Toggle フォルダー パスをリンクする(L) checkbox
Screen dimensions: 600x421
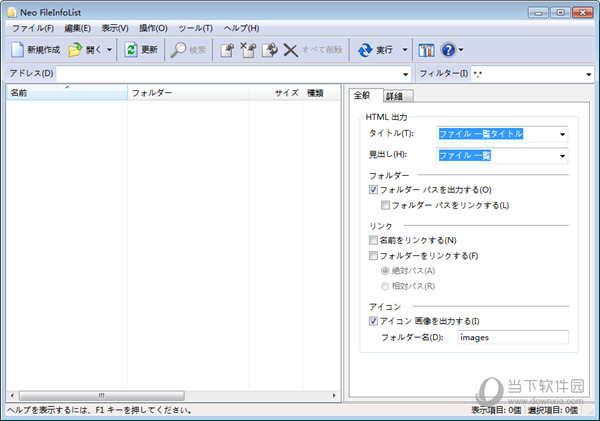coord(385,205)
